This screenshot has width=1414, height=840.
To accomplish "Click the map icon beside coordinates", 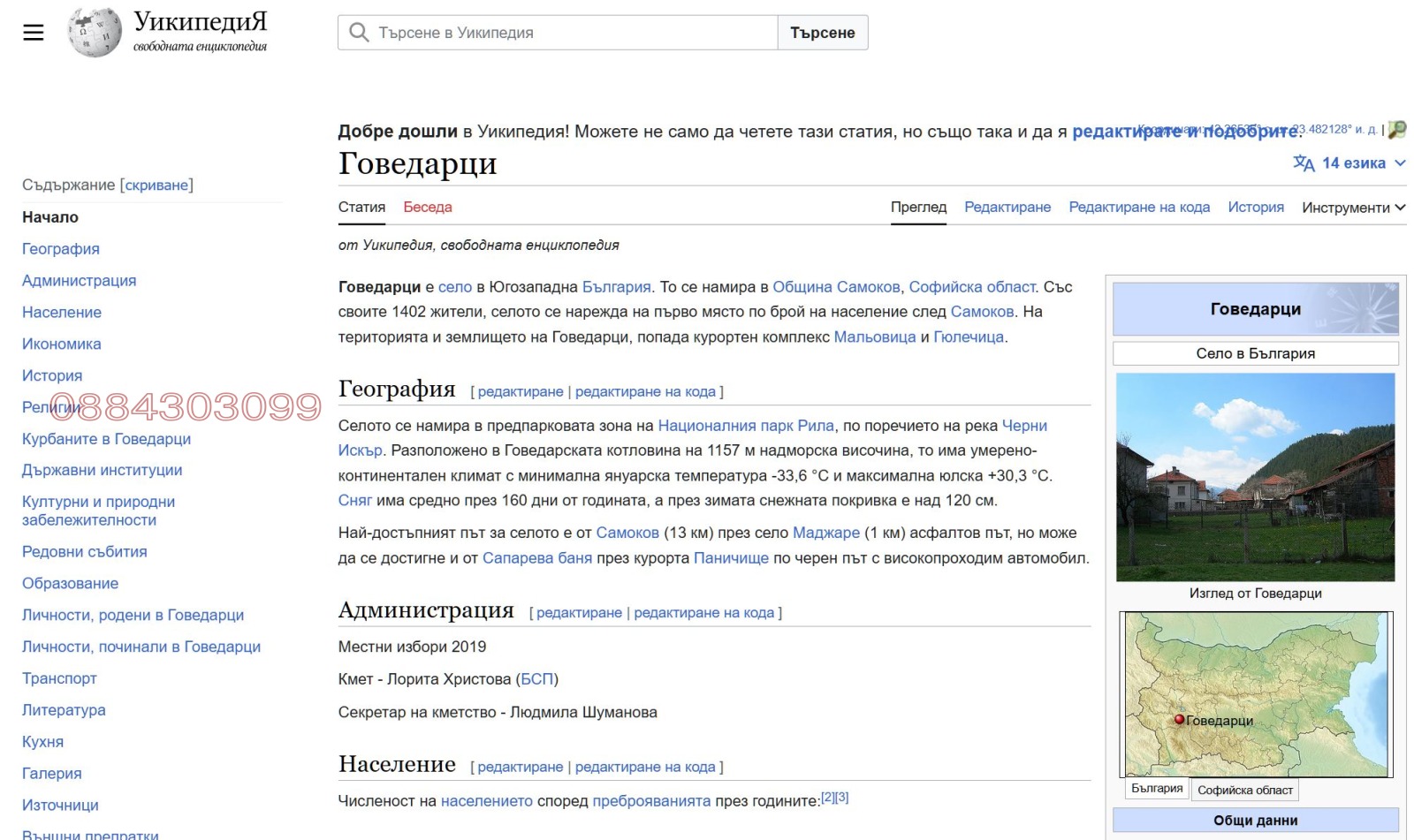I will pyautogui.click(x=1397, y=130).
